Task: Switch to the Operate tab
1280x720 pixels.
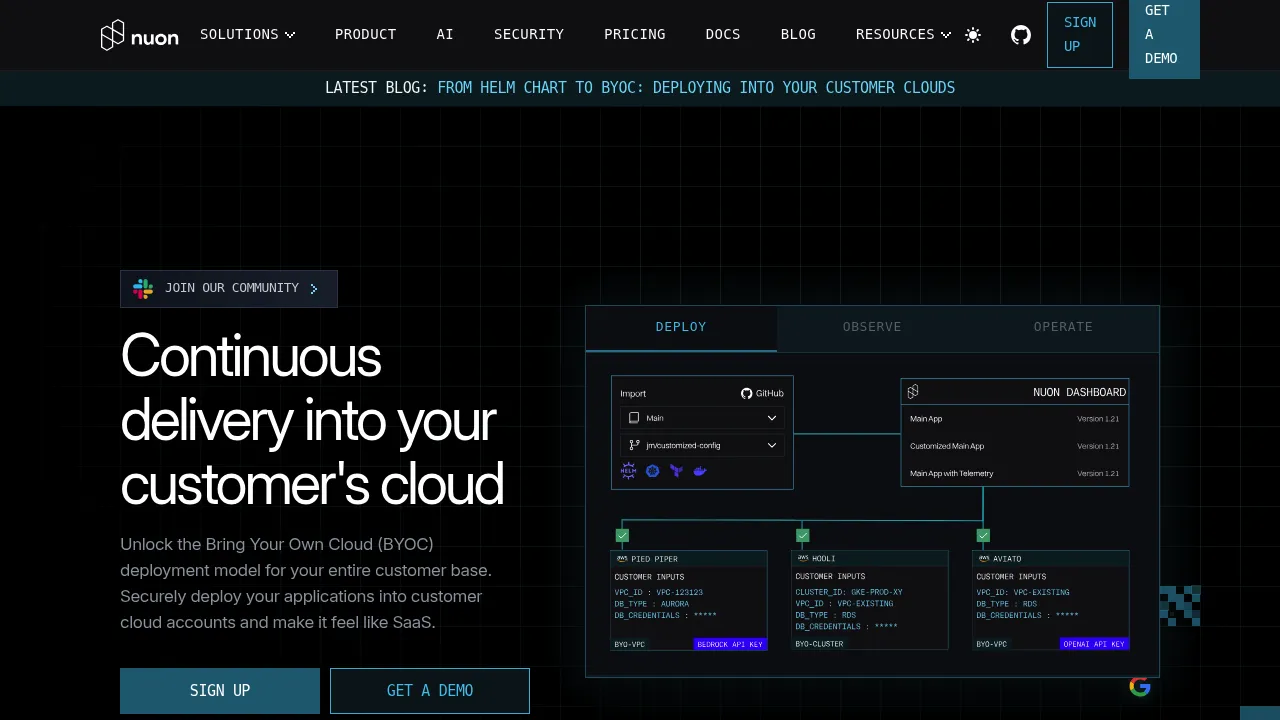Action: (x=1063, y=328)
